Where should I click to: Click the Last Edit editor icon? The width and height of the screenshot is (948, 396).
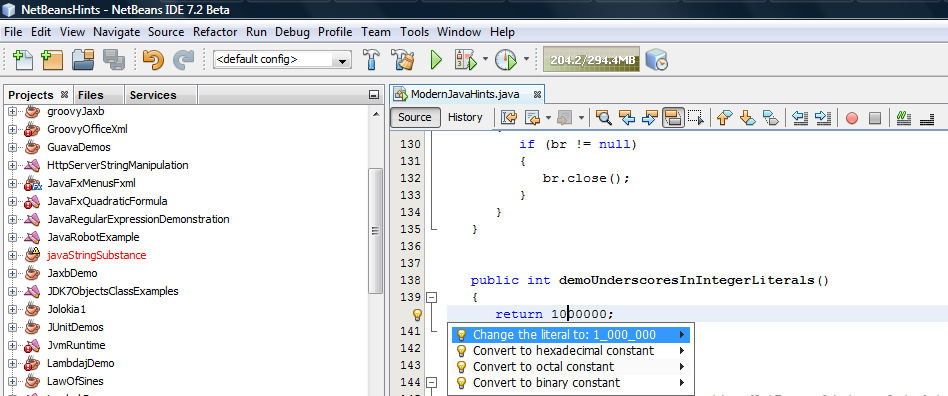pyautogui.click(x=510, y=118)
